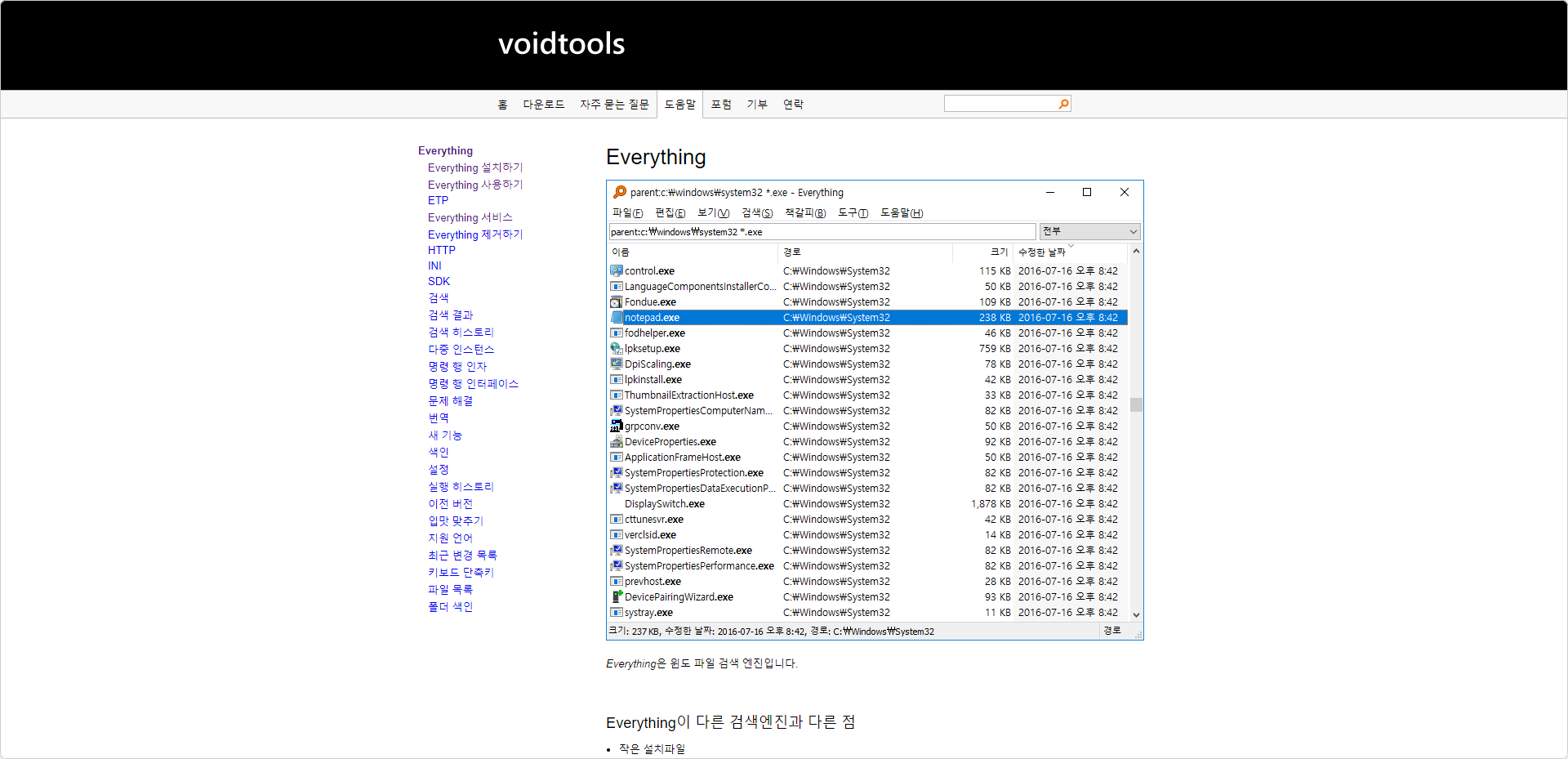Viewport: 1568px width, 759px height.
Task: Sort by the 수정한 날짜 column header
Action: pyautogui.click(x=1071, y=252)
